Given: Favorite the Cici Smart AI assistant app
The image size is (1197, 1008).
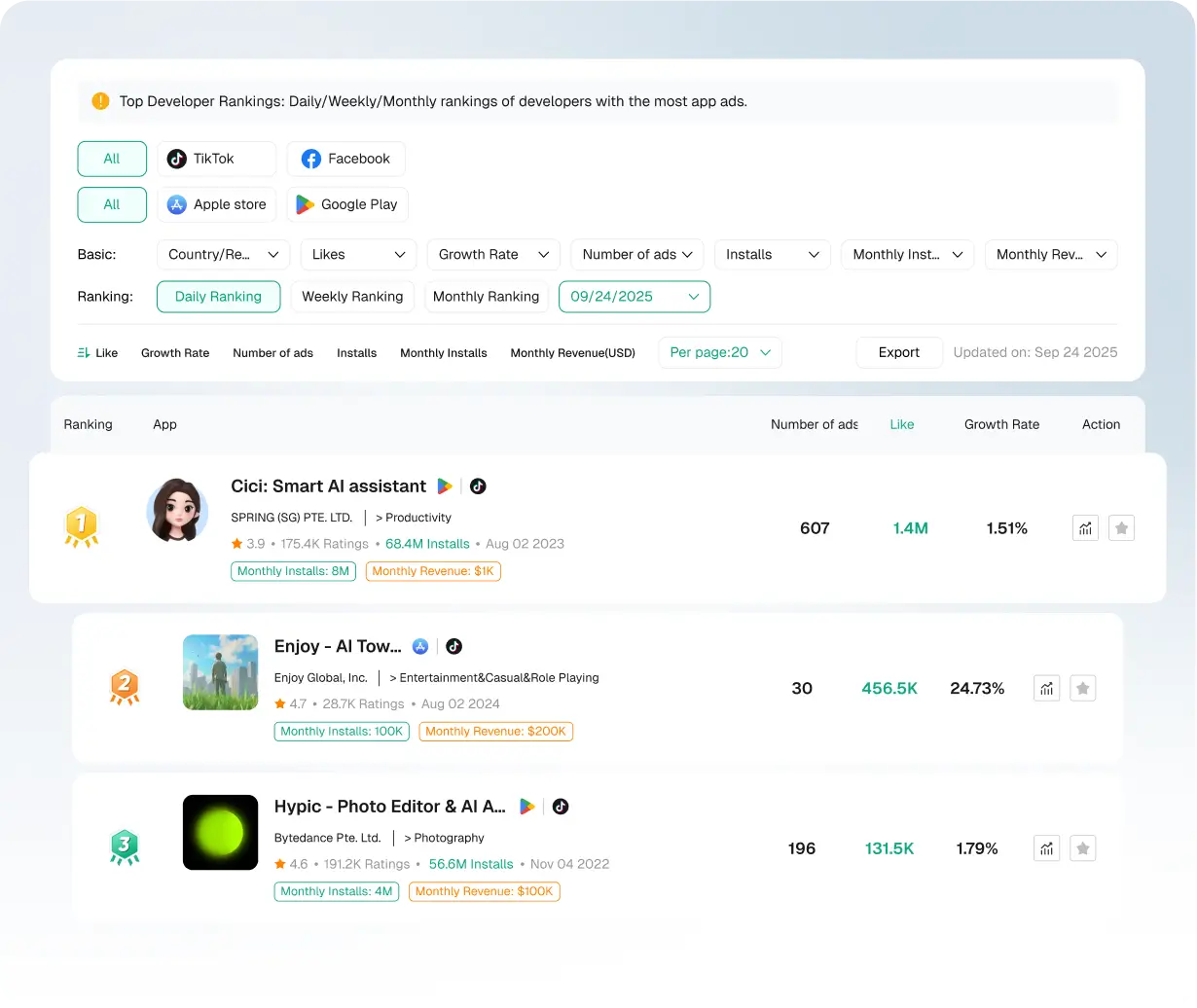Looking at the screenshot, I should pyautogui.click(x=1121, y=527).
